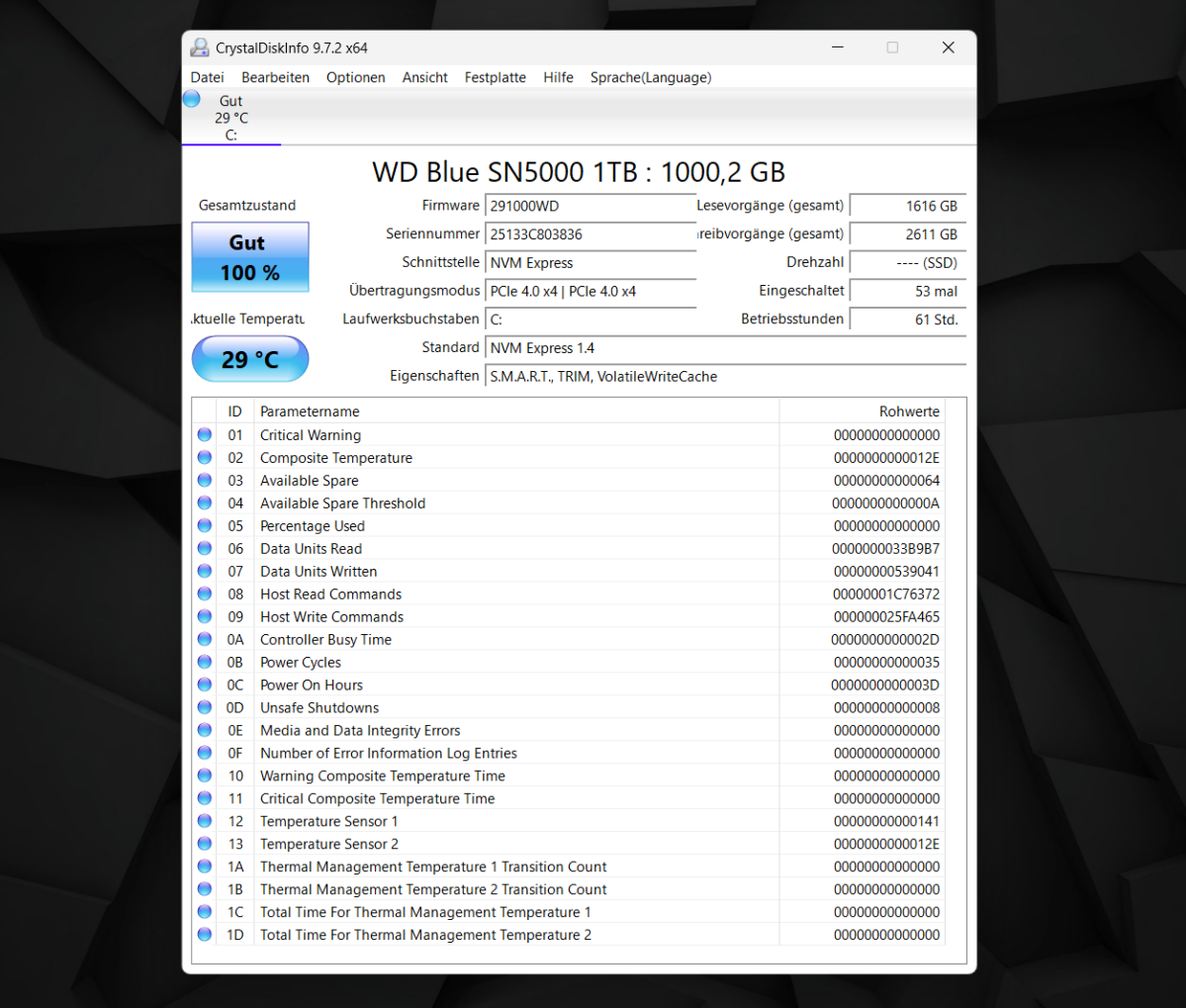Click the Rohwerte column header

pyautogui.click(x=863, y=412)
